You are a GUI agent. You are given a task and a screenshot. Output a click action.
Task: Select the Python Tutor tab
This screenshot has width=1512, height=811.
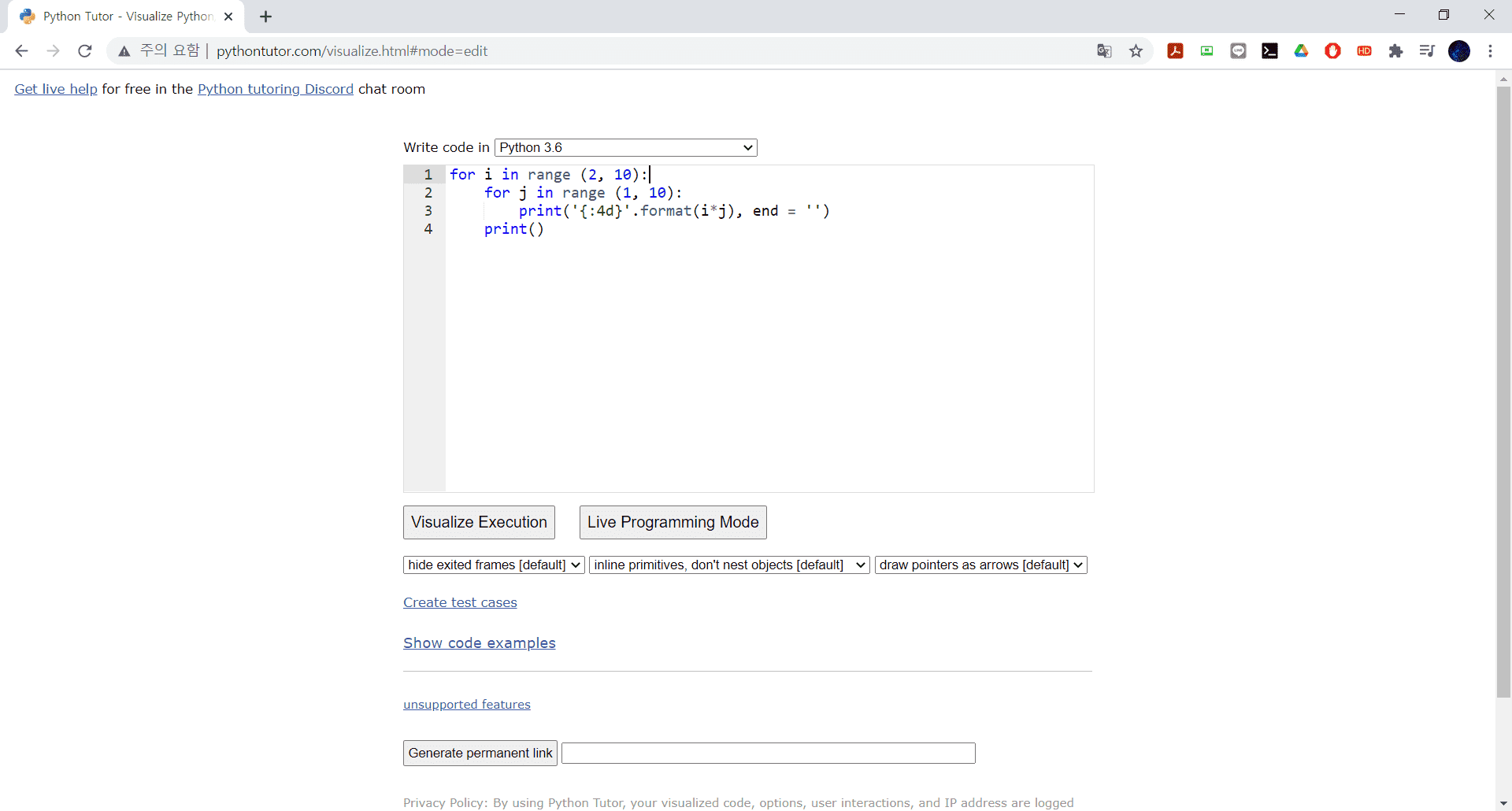click(126, 17)
